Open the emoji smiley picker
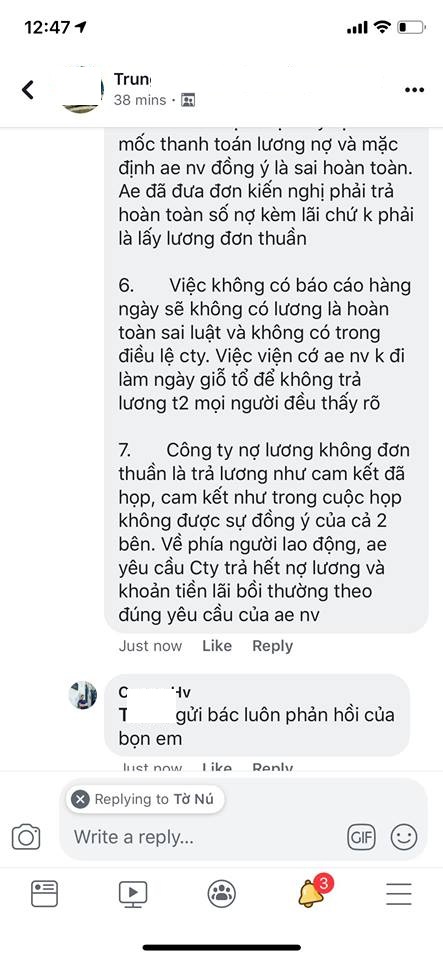 click(x=404, y=836)
